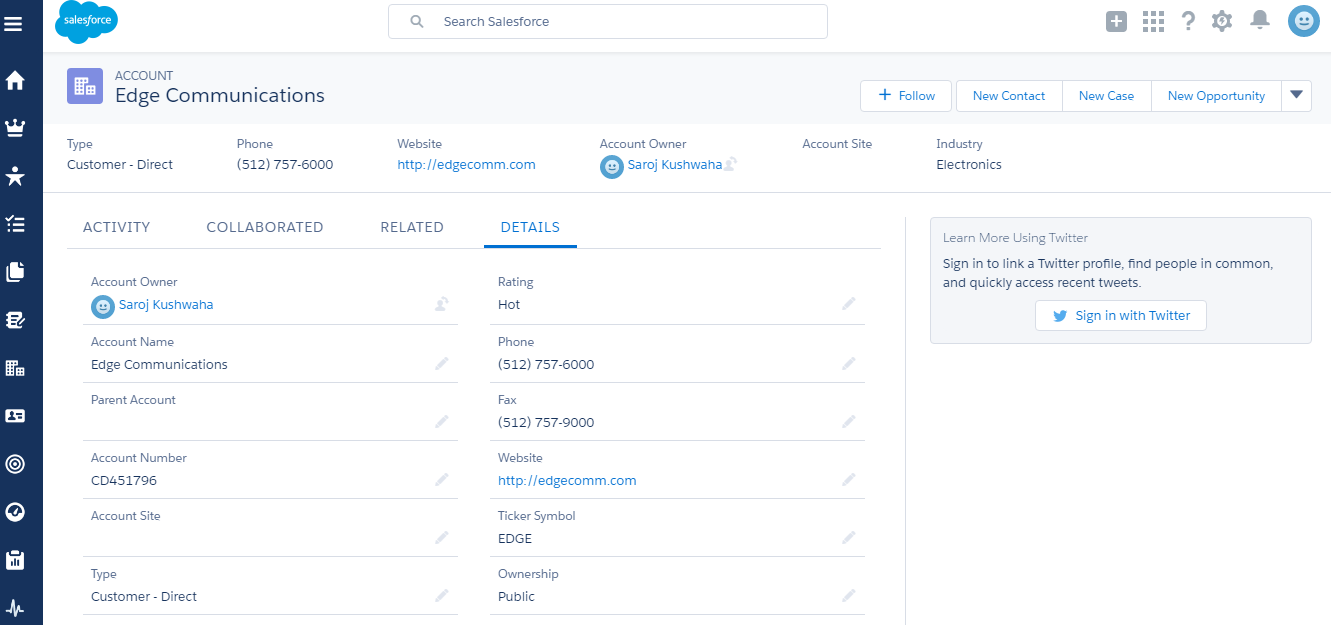1331x625 pixels.
Task: Open the help question mark
Action: click(1188, 21)
